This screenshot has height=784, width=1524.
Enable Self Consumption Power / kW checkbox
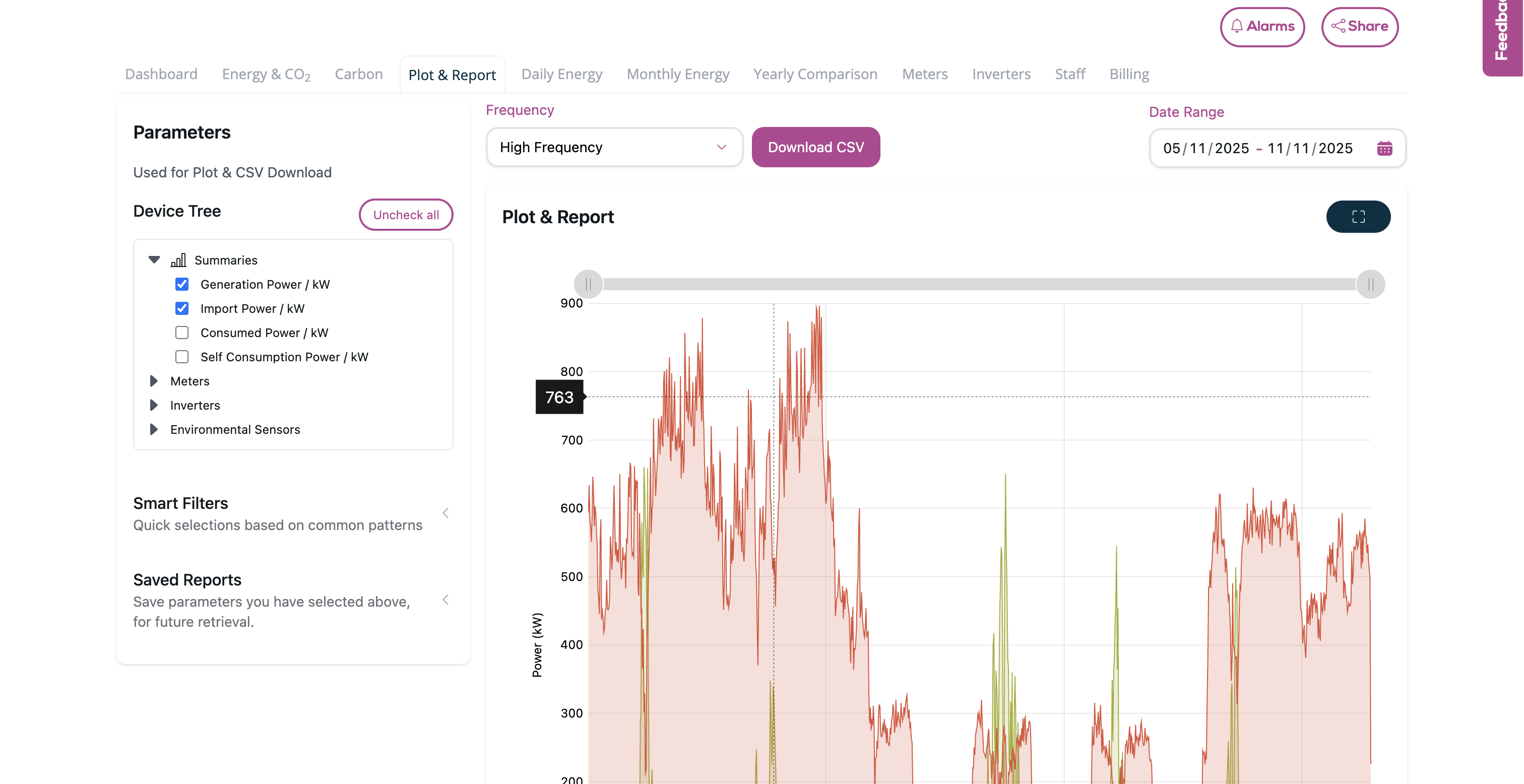tap(181, 357)
